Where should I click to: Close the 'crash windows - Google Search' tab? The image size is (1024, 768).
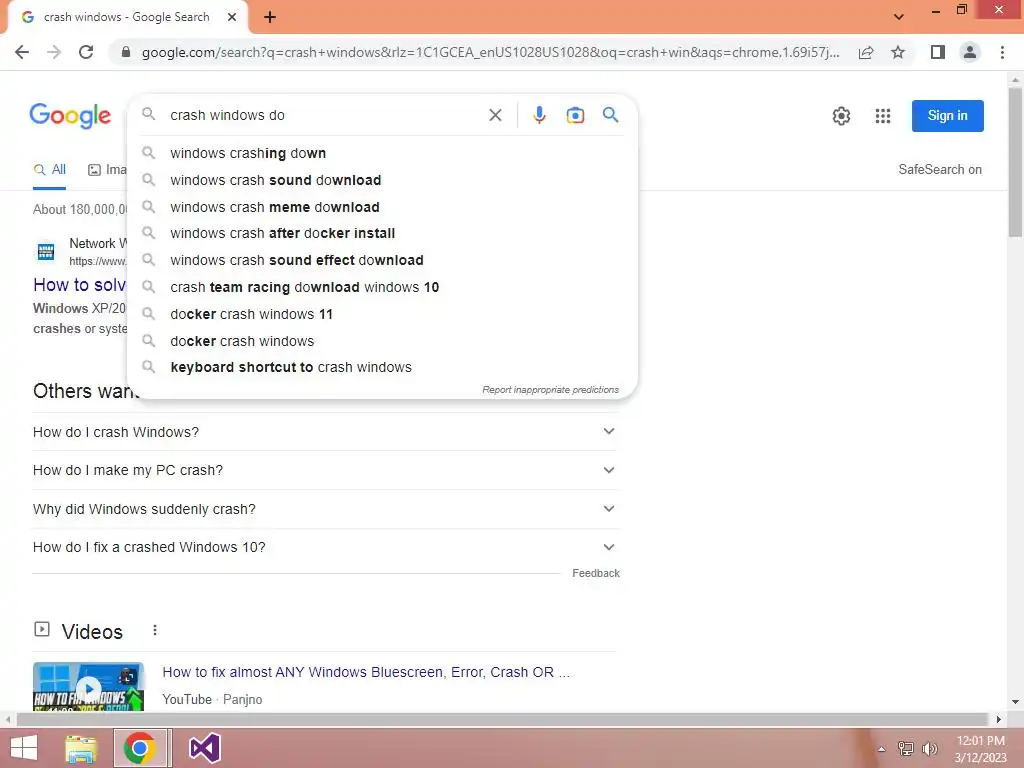pyautogui.click(x=232, y=18)
